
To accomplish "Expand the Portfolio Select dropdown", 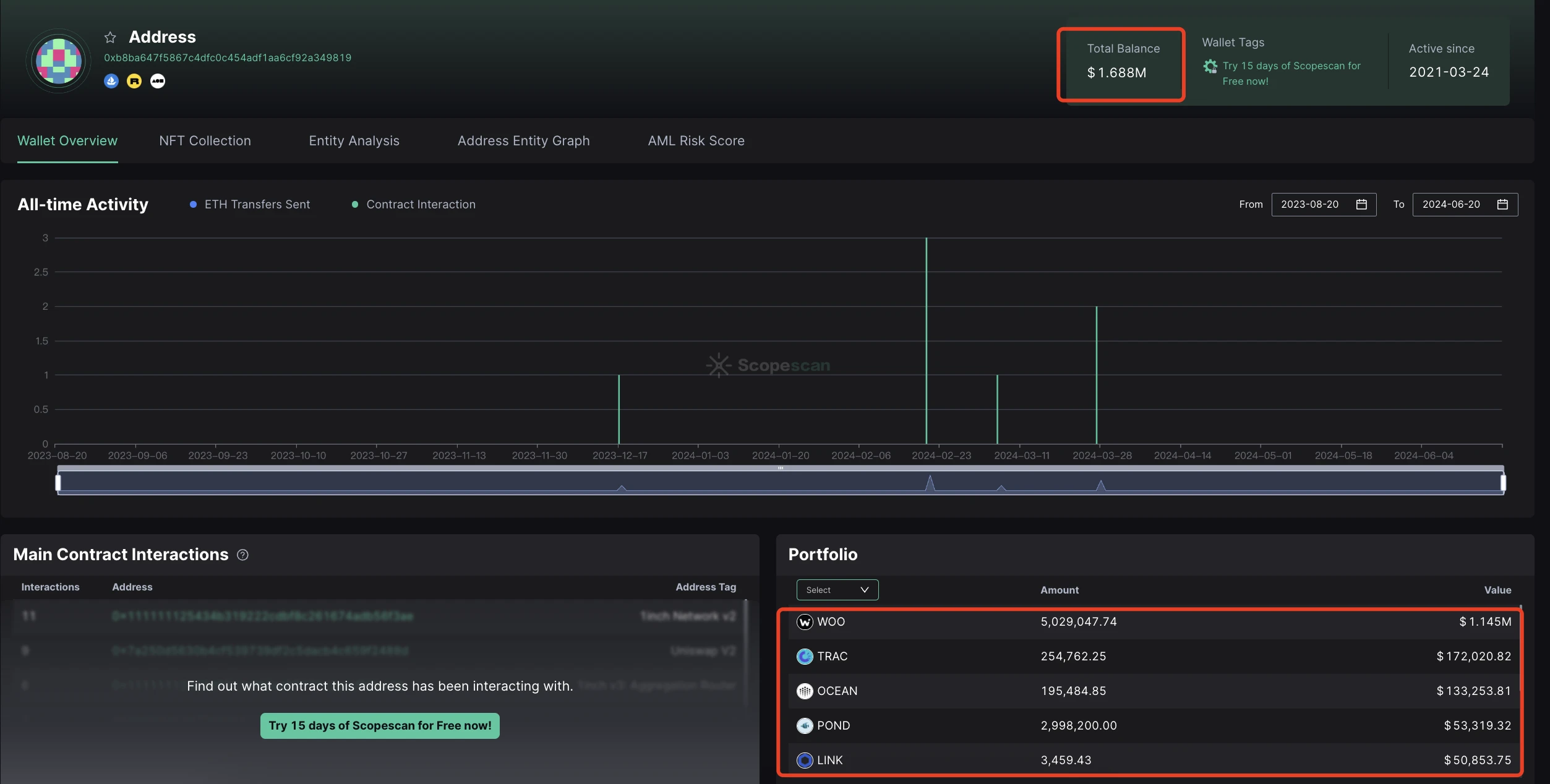I will tap(837, 590).
